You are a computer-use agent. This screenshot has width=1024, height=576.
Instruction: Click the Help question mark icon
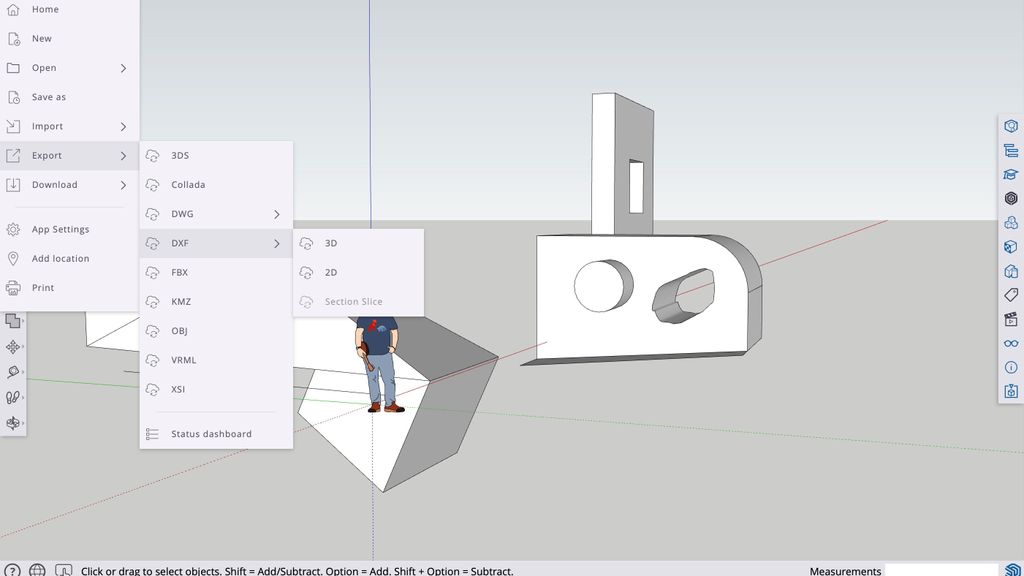[12, 570]
